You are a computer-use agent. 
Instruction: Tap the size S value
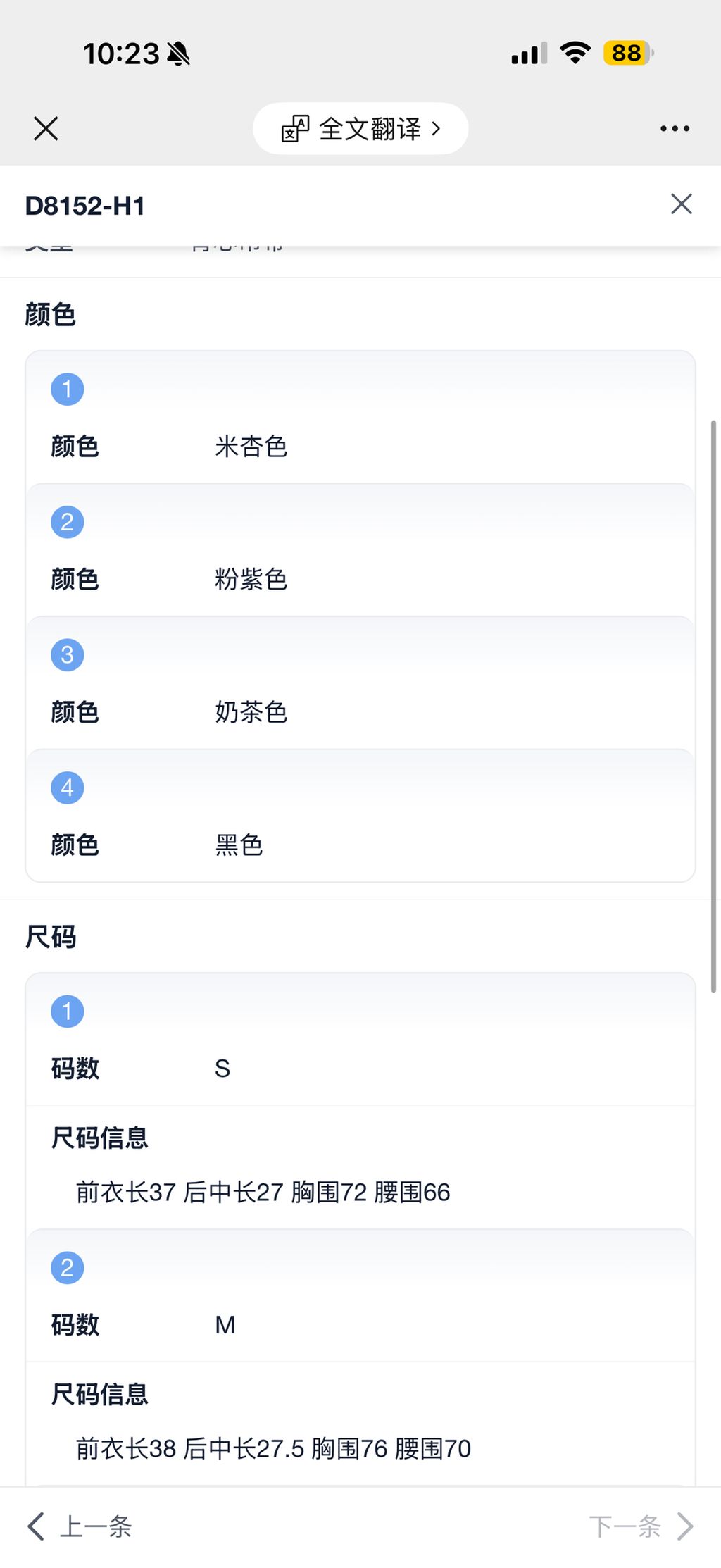pyautogui.click(x=222, y=1069)
